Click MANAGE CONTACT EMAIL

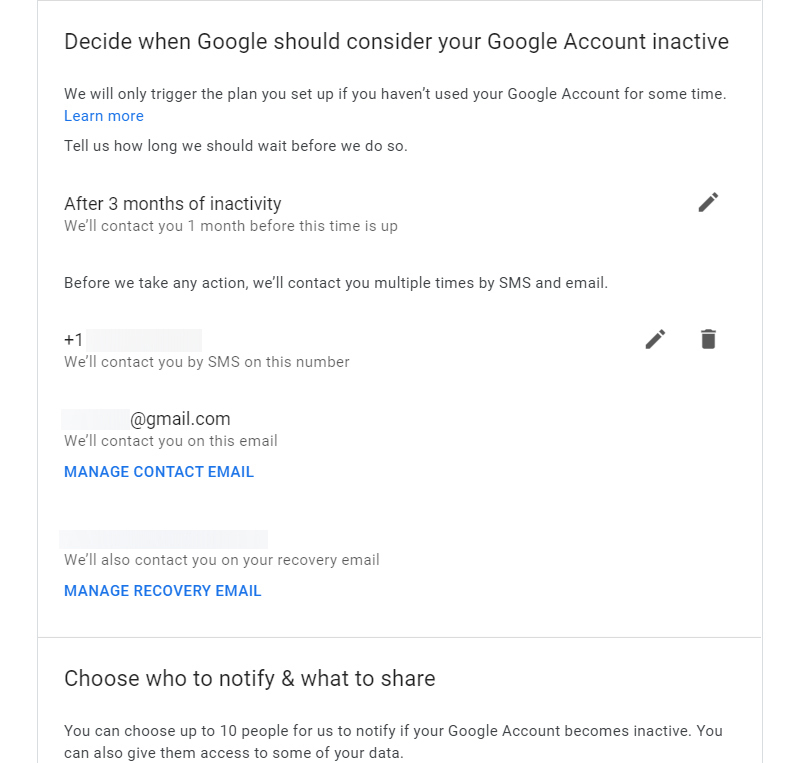pos(159,472)
